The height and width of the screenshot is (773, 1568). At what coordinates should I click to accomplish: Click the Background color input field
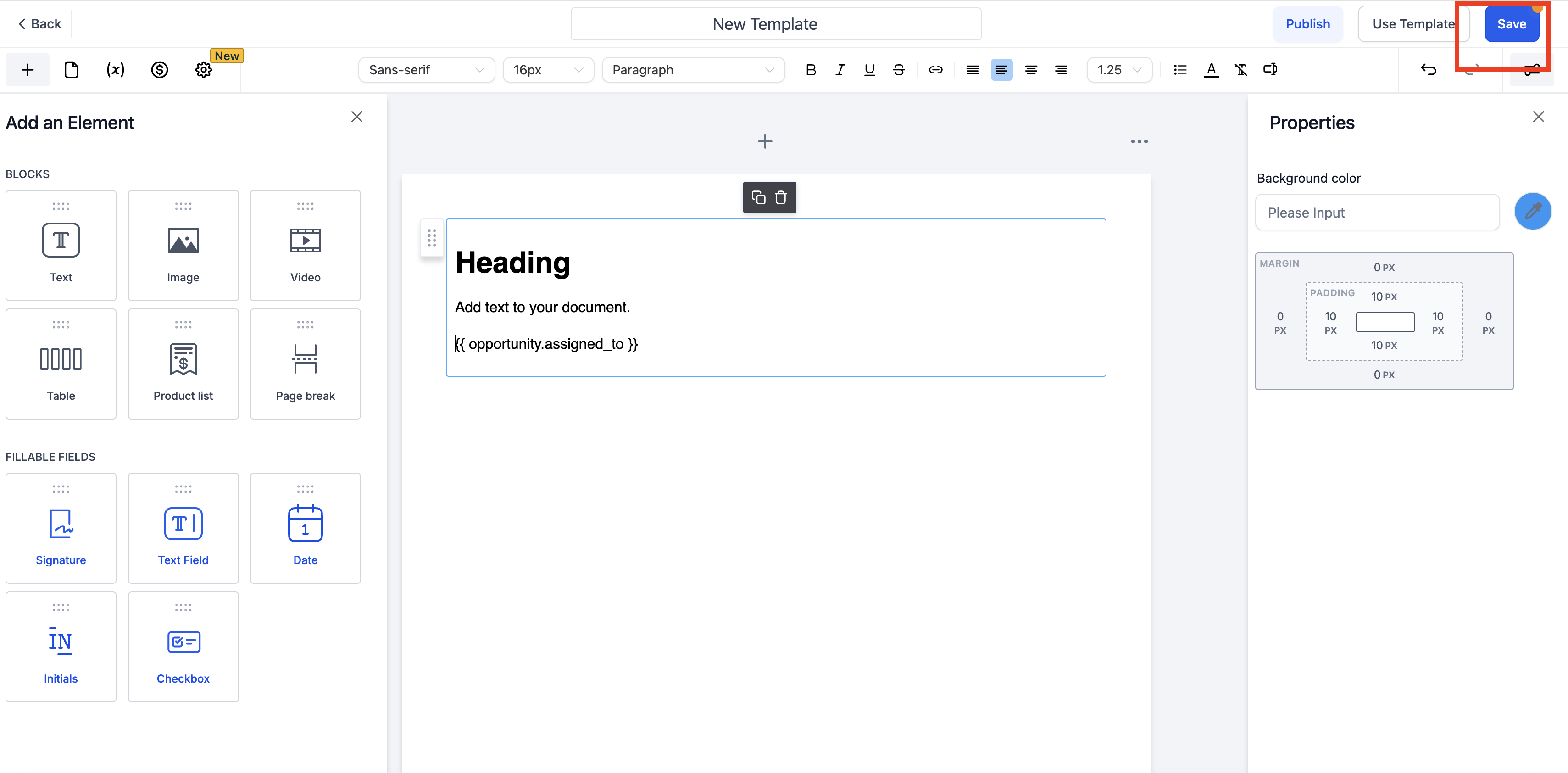[x=1377, y=213]
